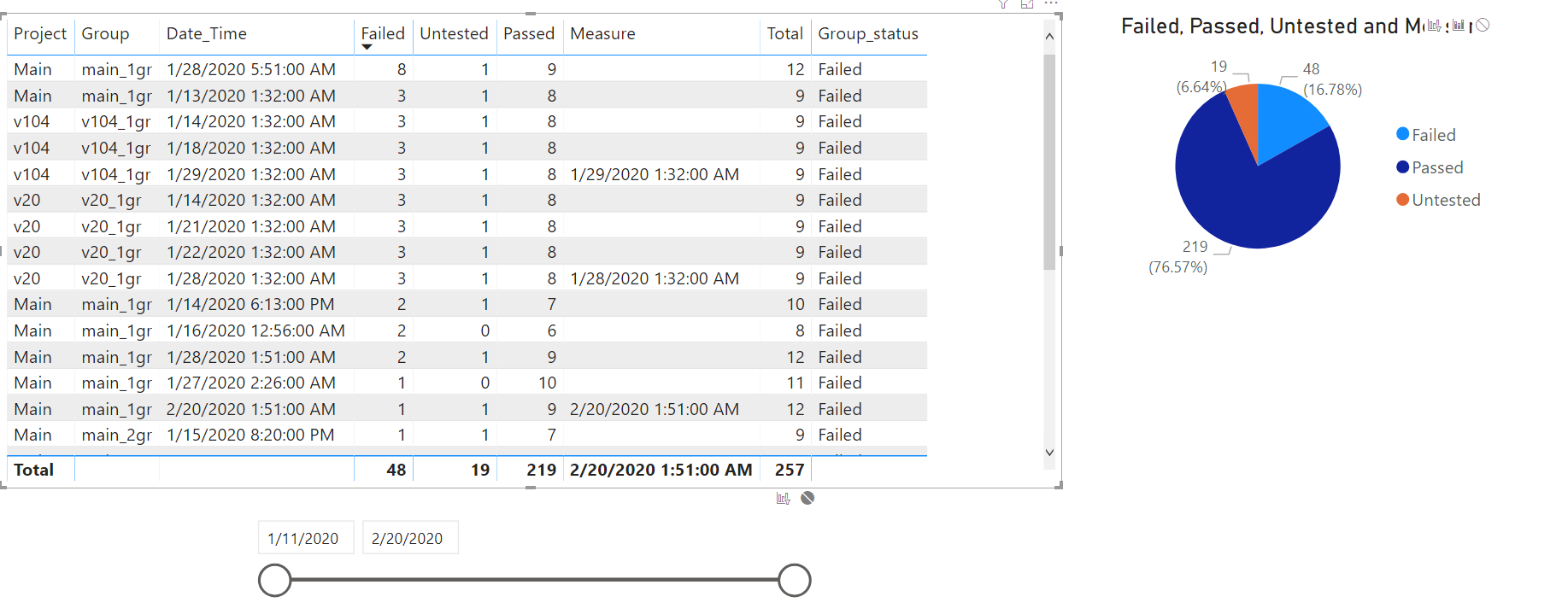This screenshot has height=614, width=1568.
Task: Click the sort arrow under the Failed header
Action: tap(367, 47)
